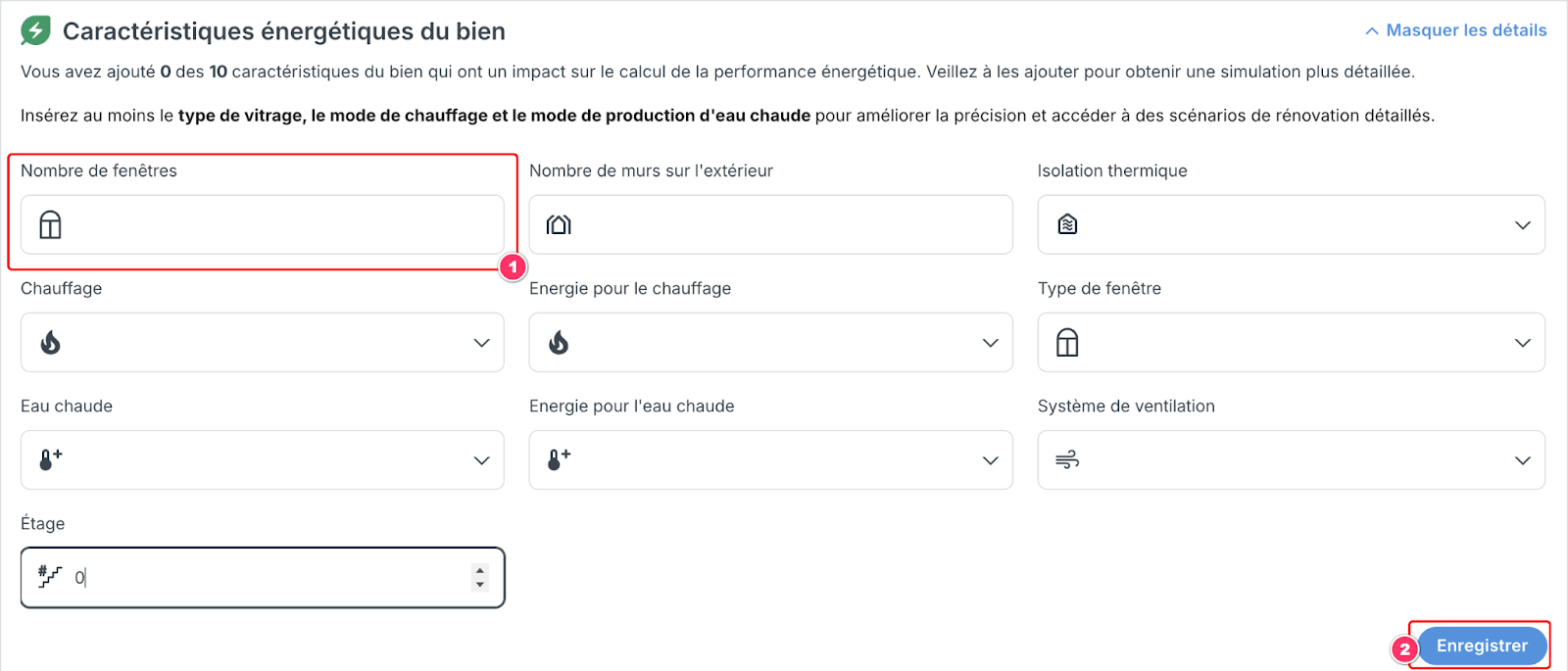Open the Type de fenêtre dropdown
The height and width of the screenshot is (671, 1568).
point(1291,342)
